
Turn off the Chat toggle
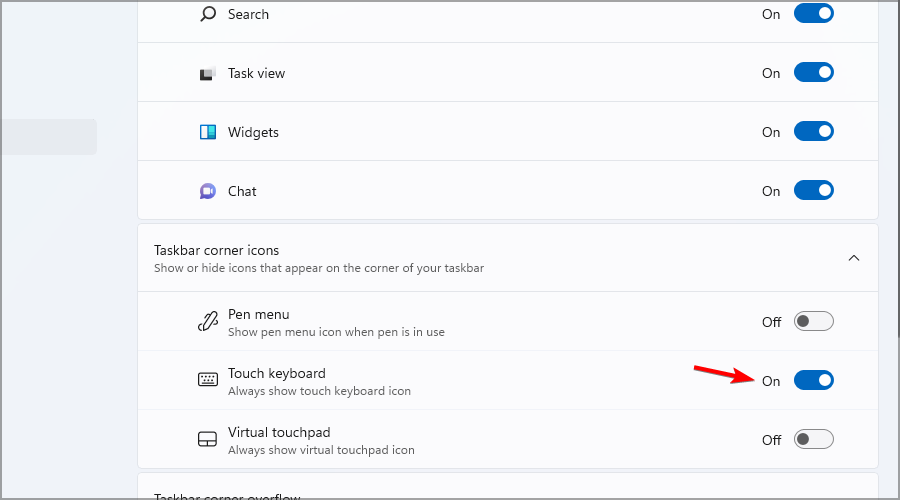[813, 191]
